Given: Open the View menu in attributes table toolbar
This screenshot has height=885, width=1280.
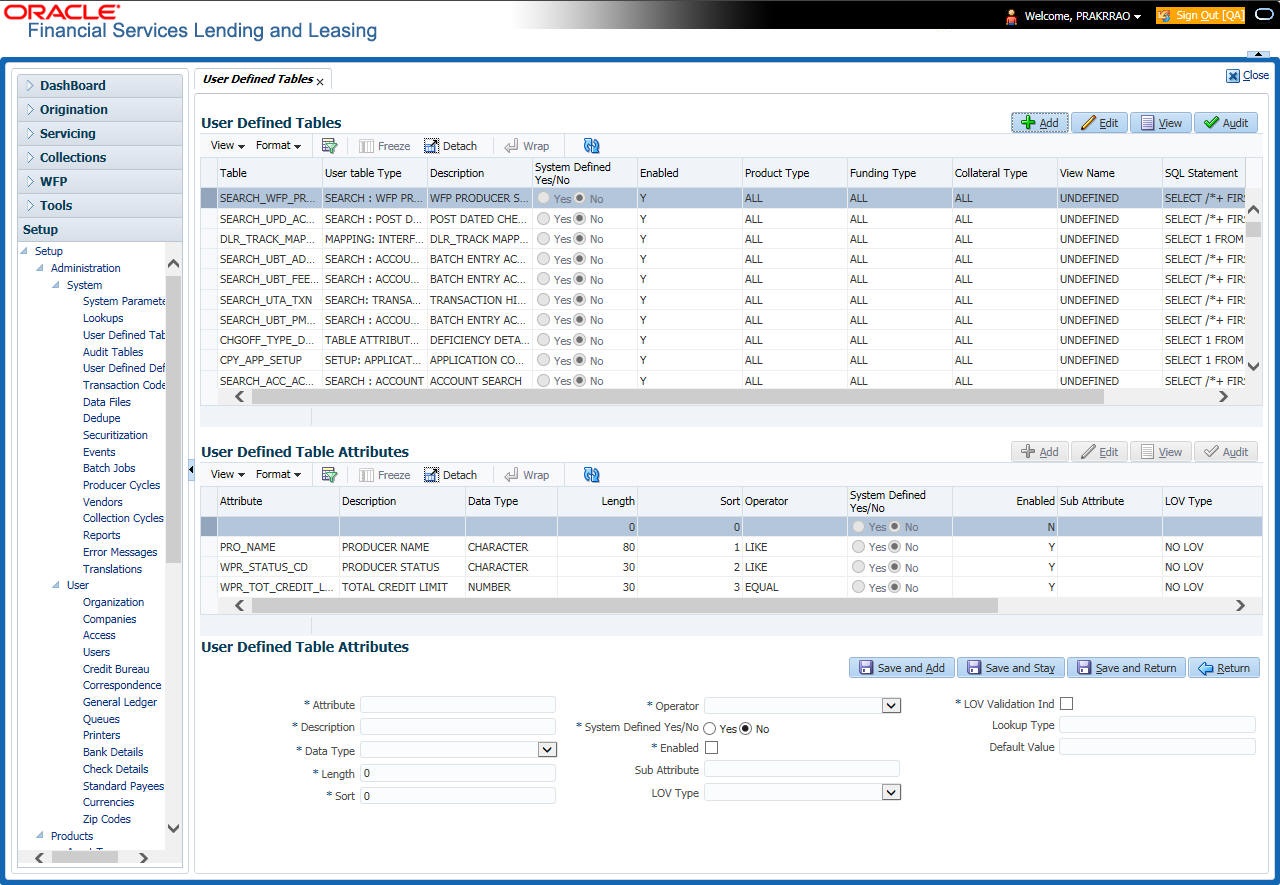Looking at the screenshot, I should coord(227,475).
